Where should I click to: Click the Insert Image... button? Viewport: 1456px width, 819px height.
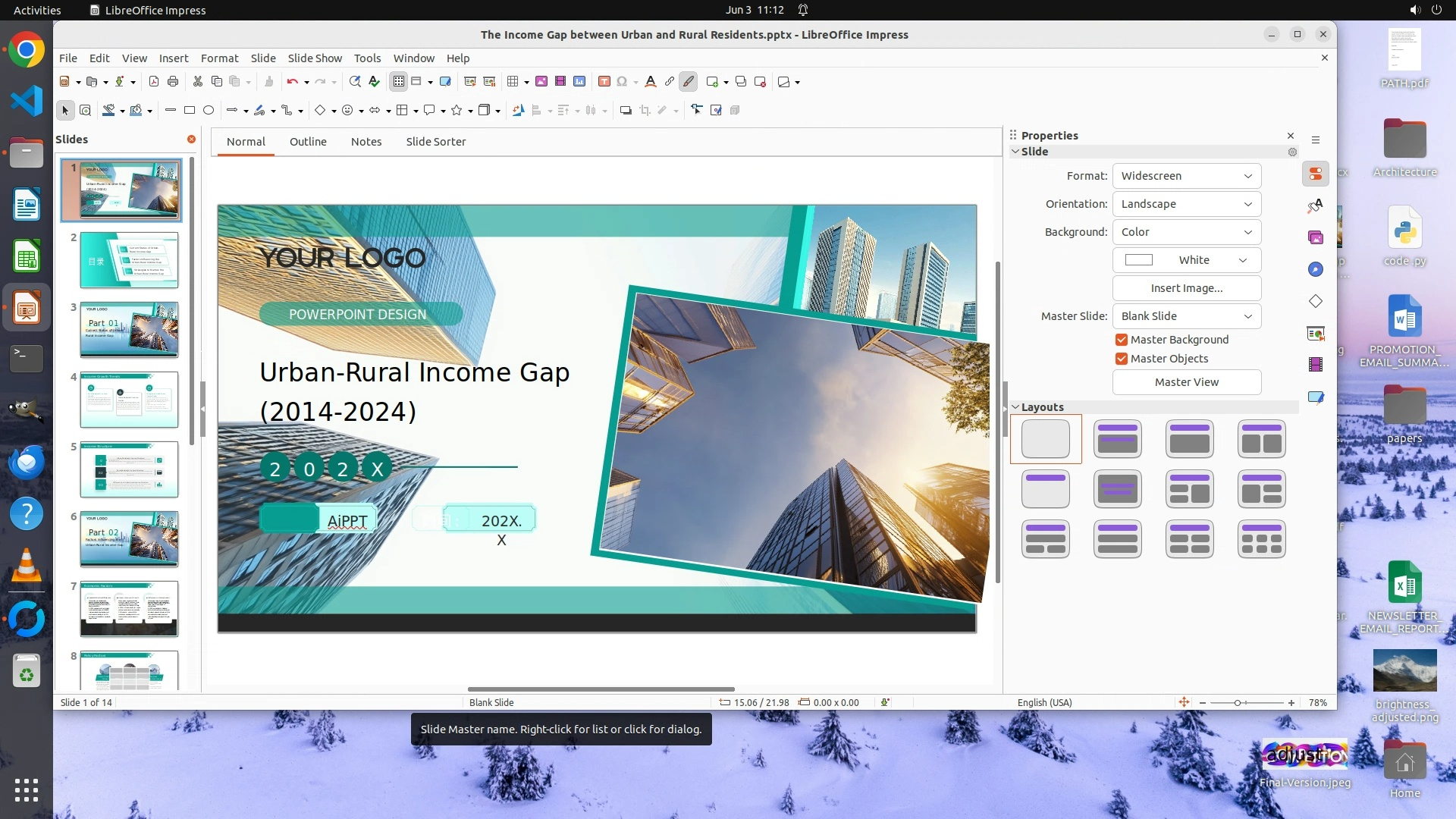coord(1186,288)
